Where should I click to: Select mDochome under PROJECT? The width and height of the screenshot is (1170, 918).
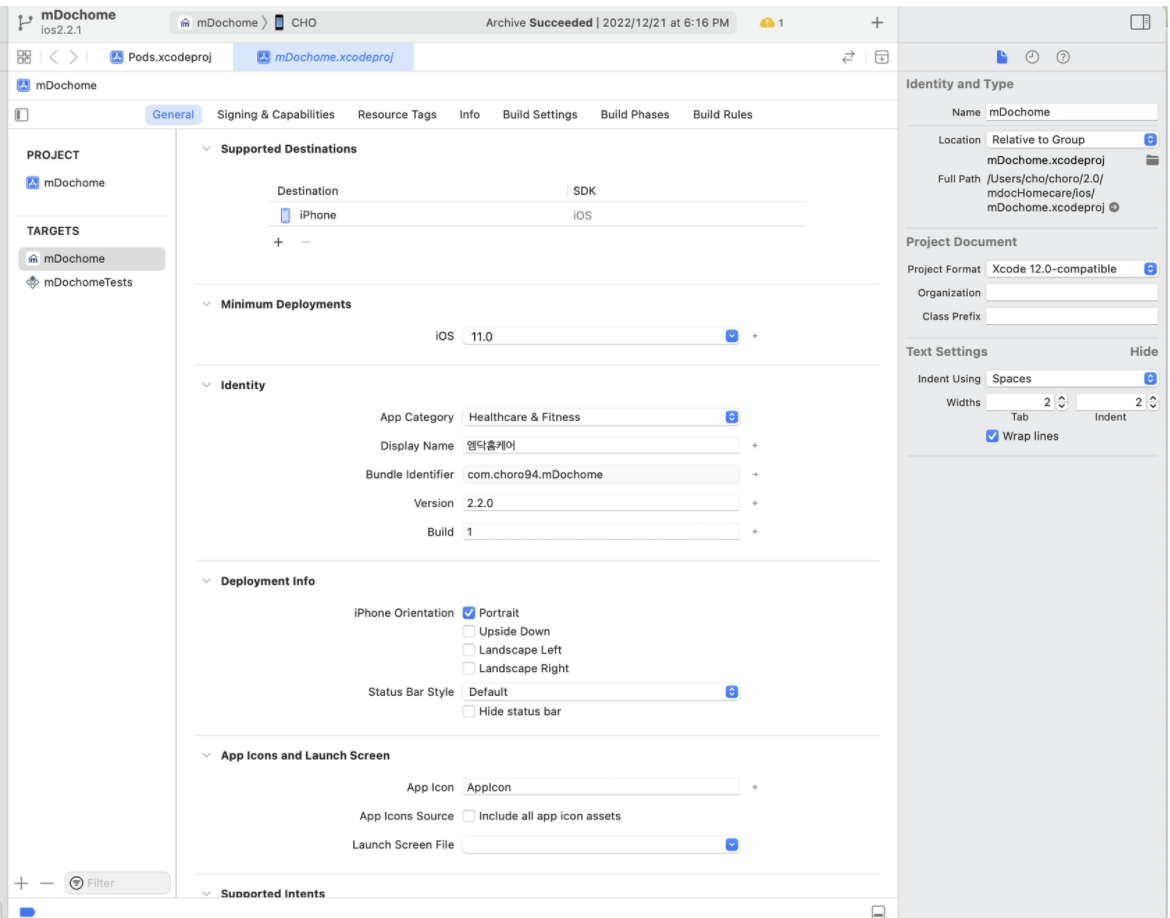tap(92, 183)
